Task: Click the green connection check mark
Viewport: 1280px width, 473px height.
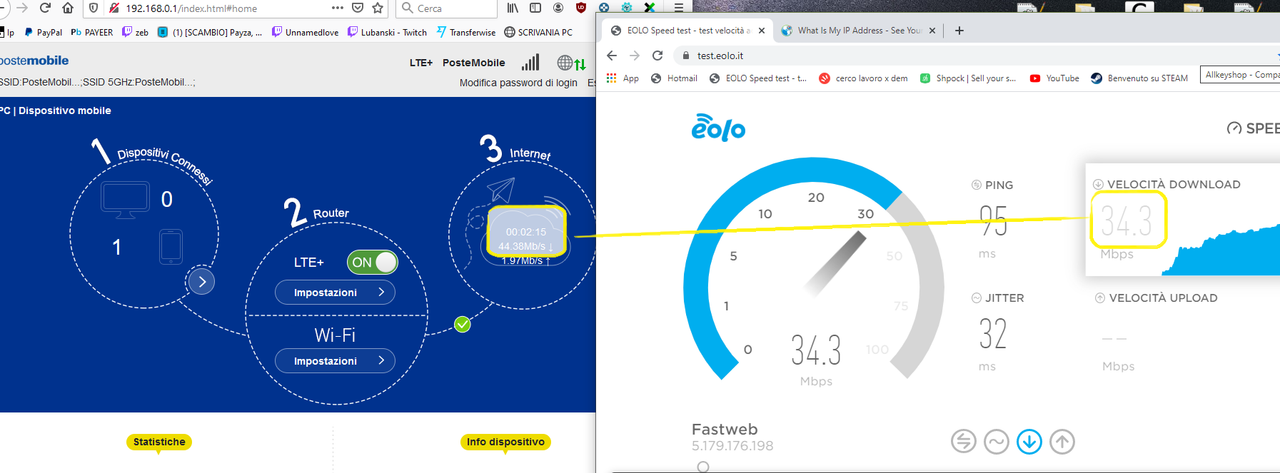Action: coord(461,324)
